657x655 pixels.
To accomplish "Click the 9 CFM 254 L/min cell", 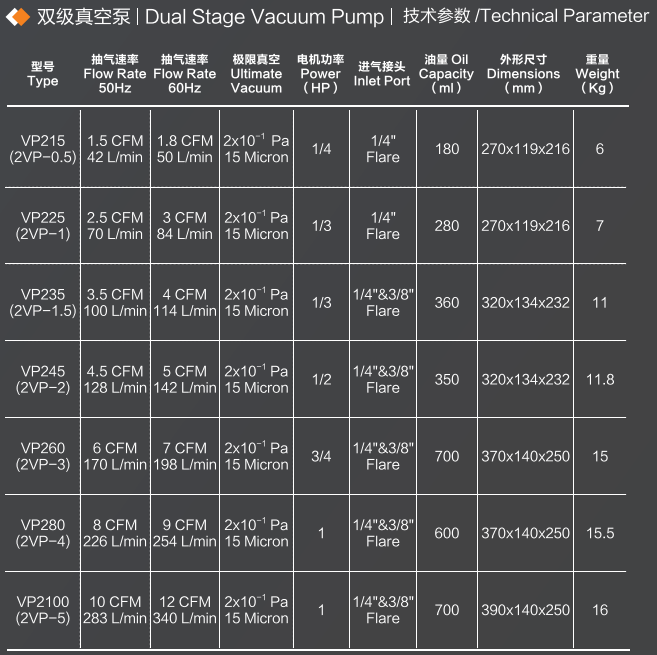I will 185,533.
